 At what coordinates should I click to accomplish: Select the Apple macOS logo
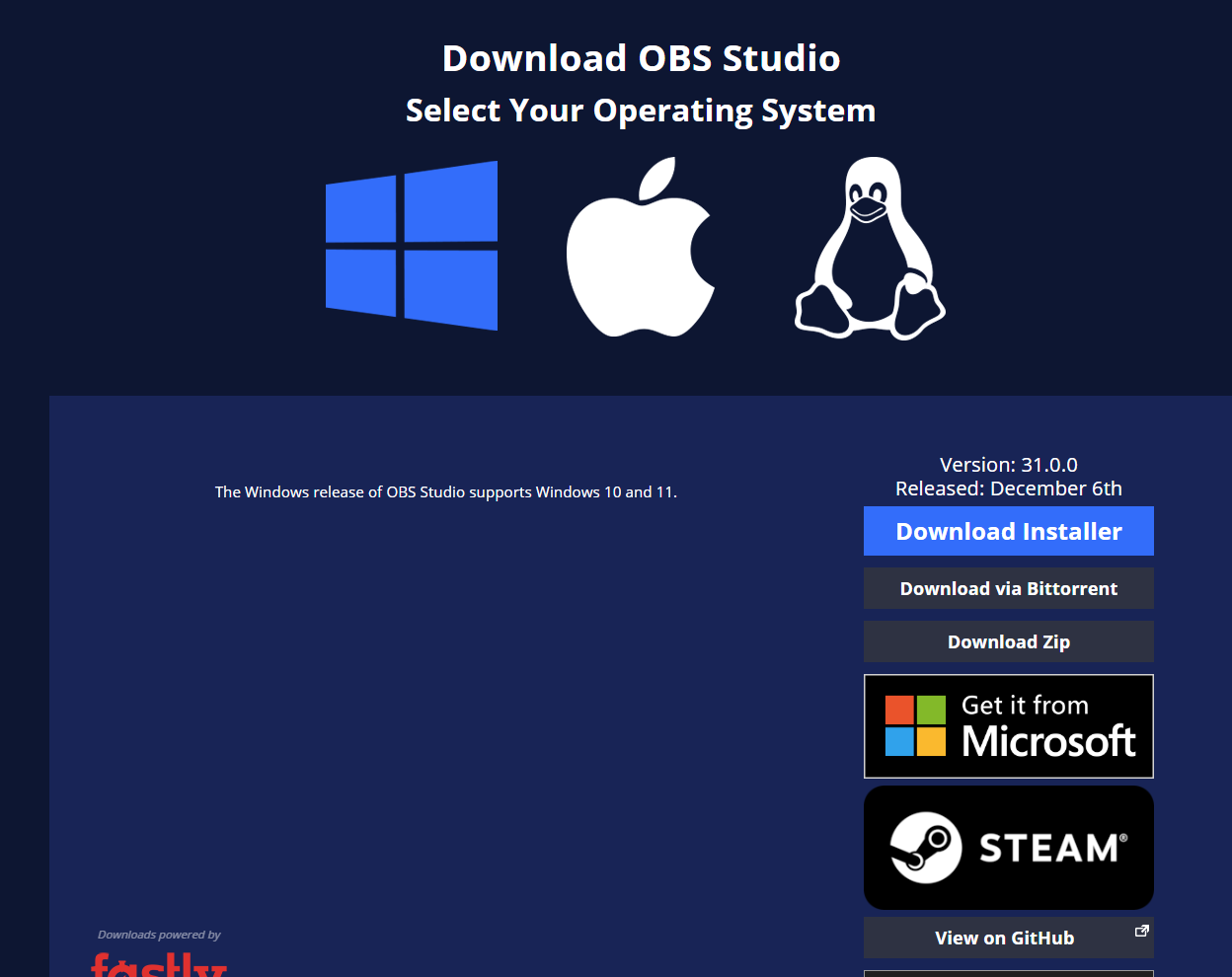pos(641,247)
